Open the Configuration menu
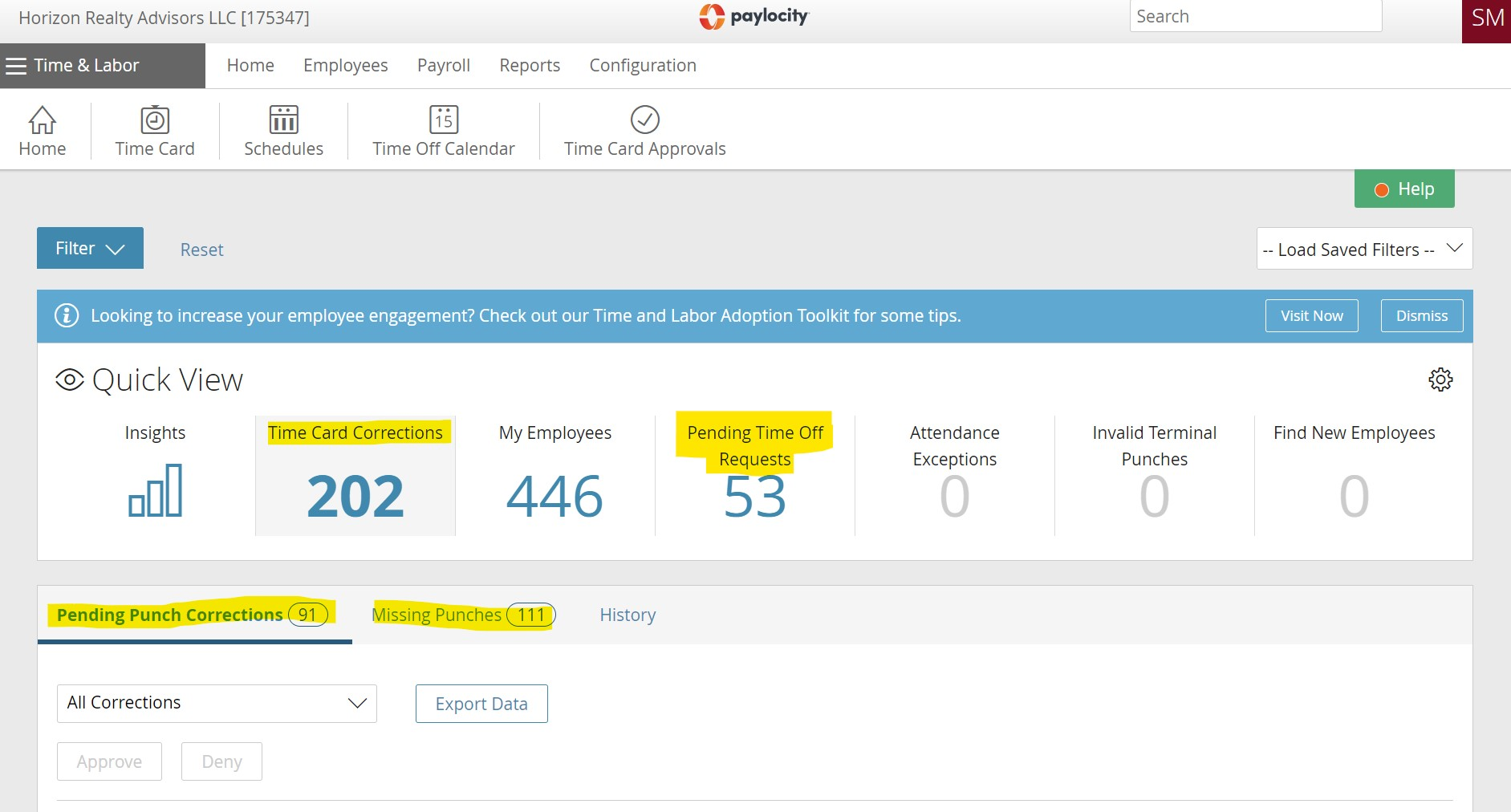1511x812 pixels. pos(643,66)
